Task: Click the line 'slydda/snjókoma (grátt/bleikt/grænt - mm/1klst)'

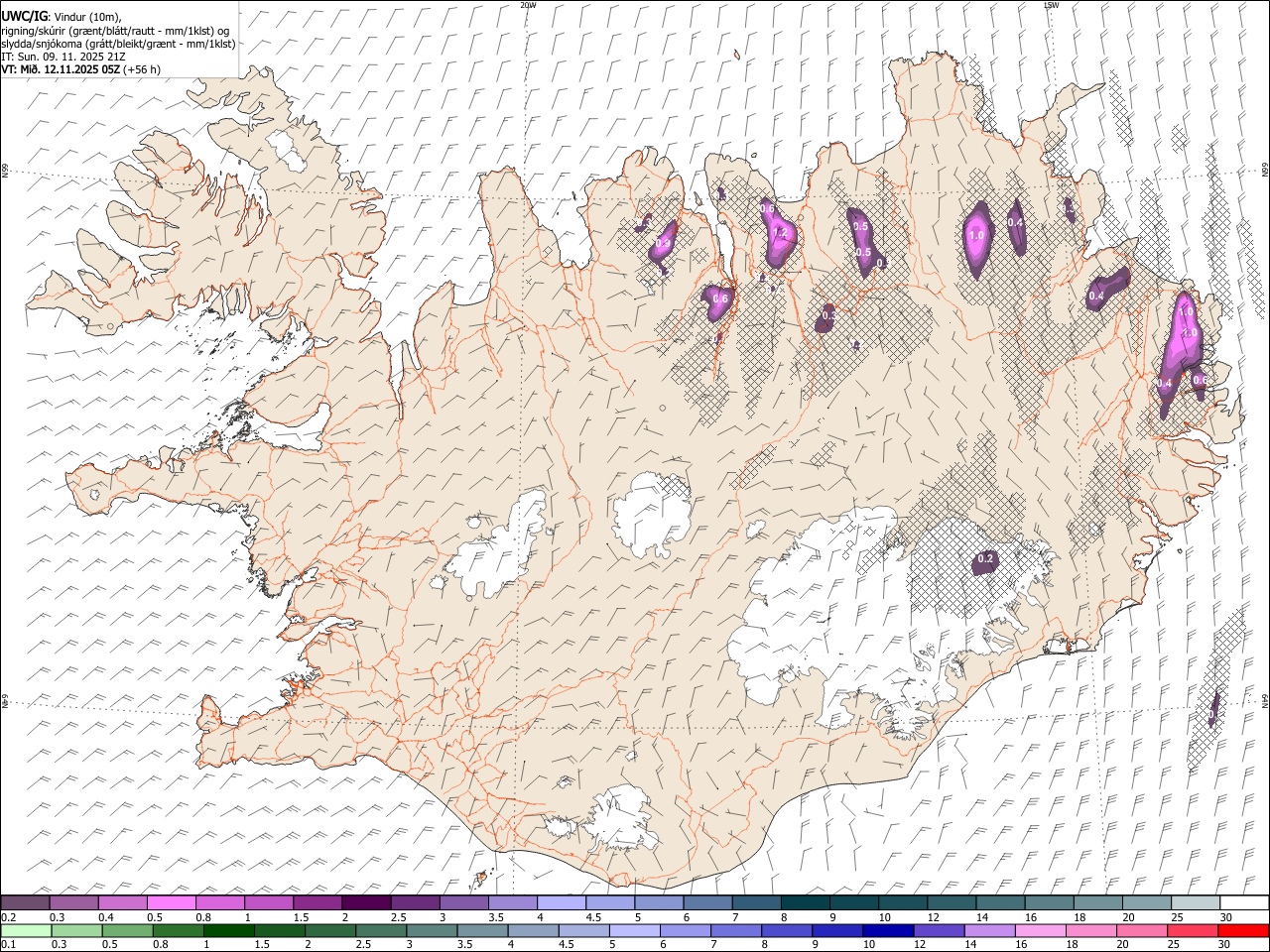Action: (x=118, y=44)
